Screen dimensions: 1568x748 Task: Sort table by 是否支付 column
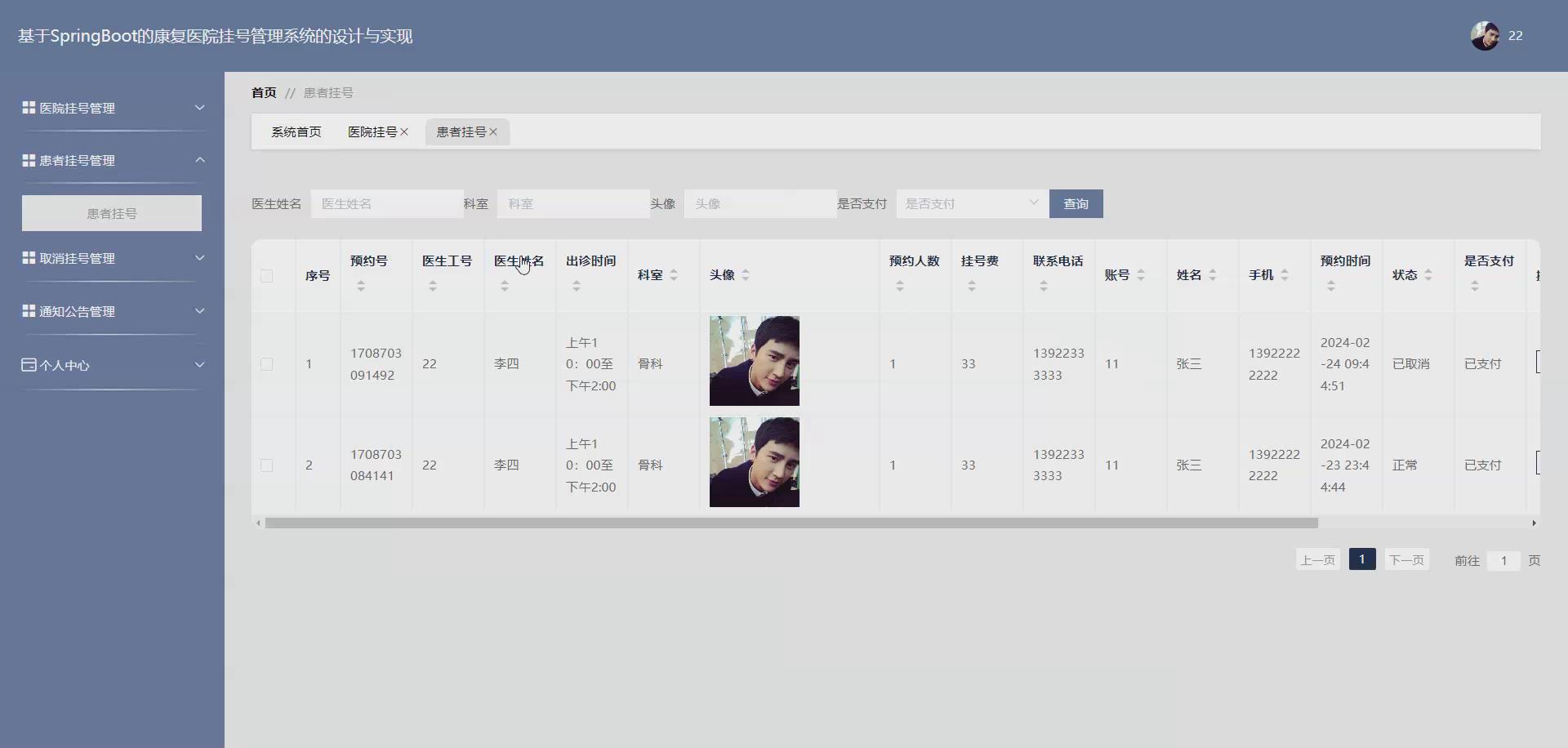click(x=1475, y=286)
